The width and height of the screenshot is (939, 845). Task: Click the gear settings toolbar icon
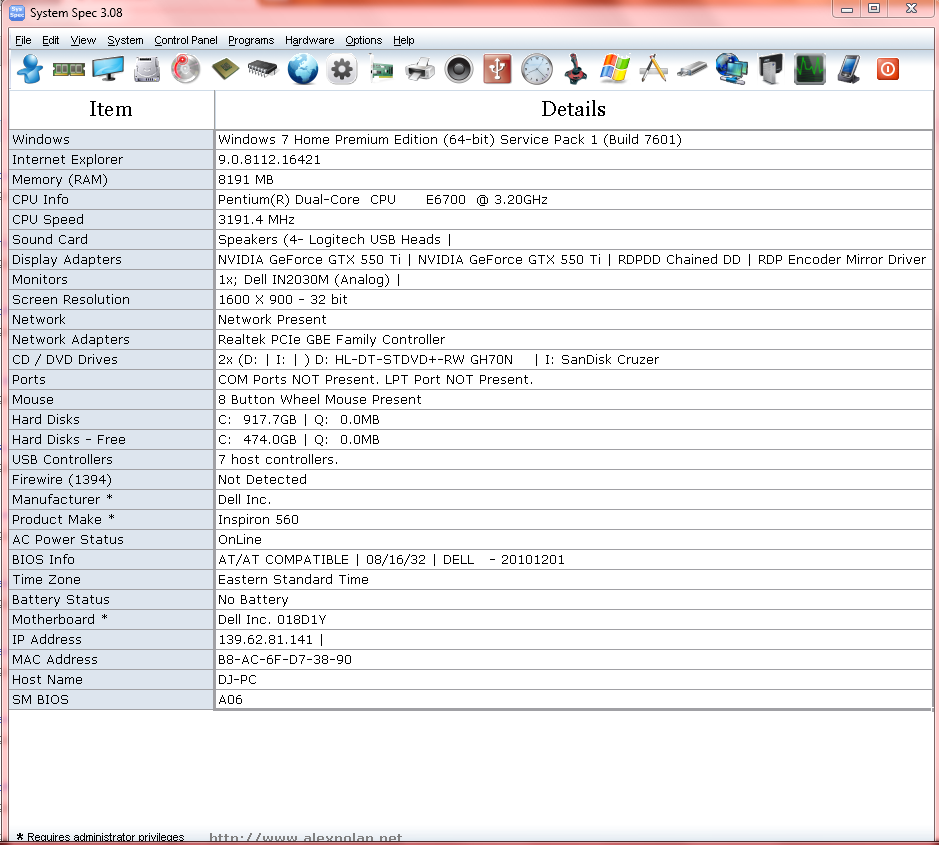pyautogui.click(x=342, y=69)
